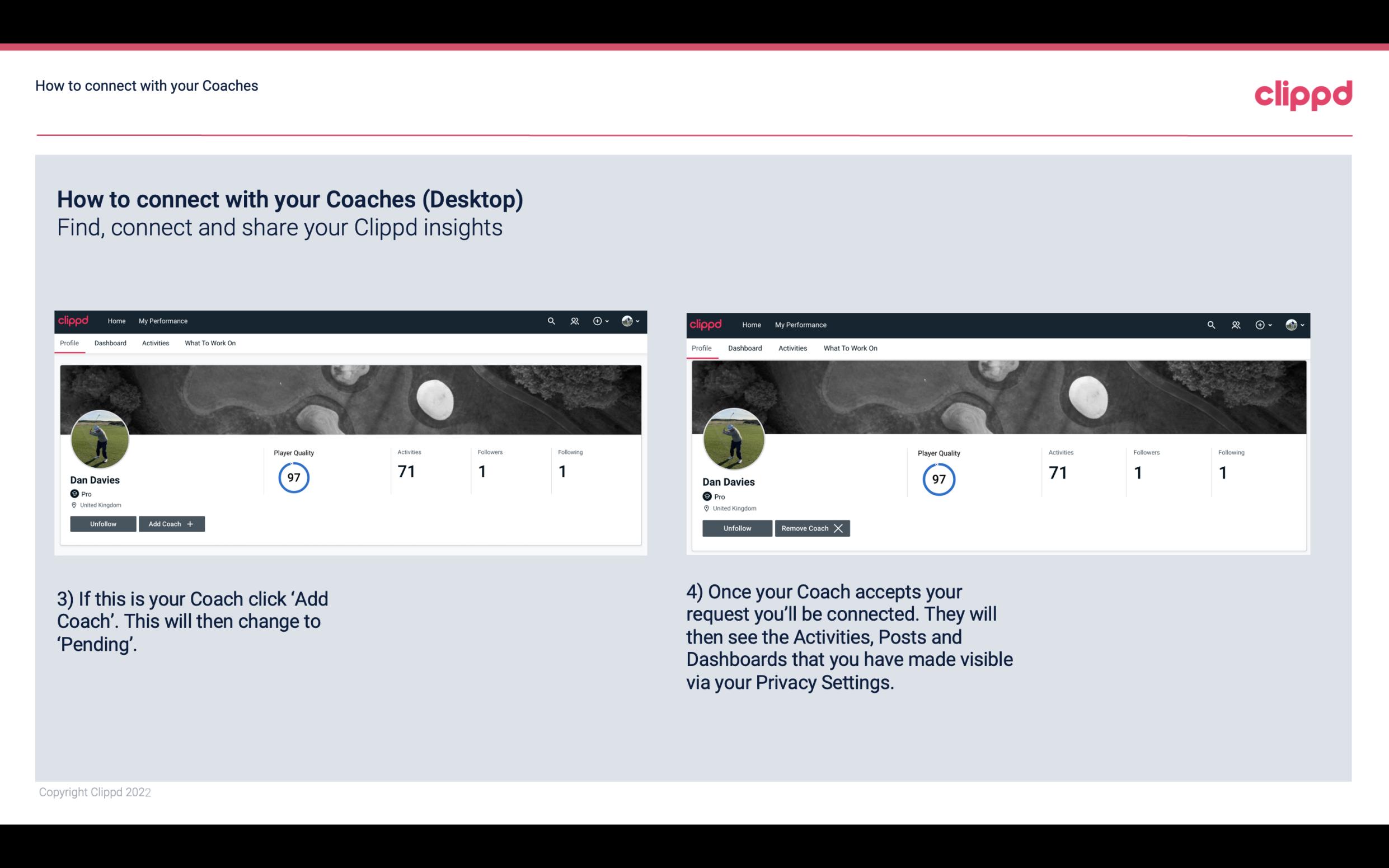Click the Clippd logo on left screenshot
Image resolution: width=1389 pixels, height=868 pixels.
coord(73,320)
